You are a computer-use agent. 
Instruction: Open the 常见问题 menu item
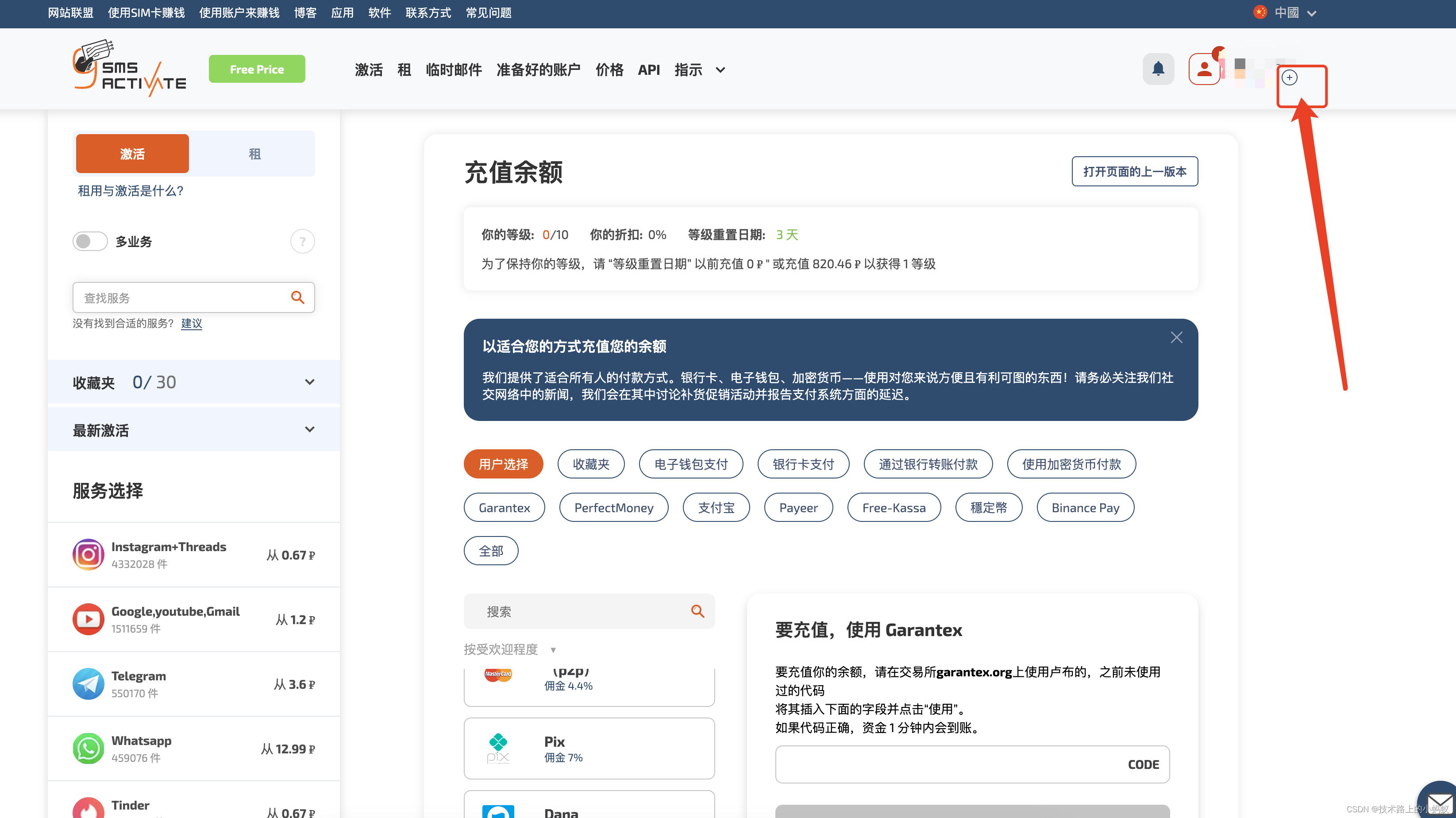coord(488,13)
